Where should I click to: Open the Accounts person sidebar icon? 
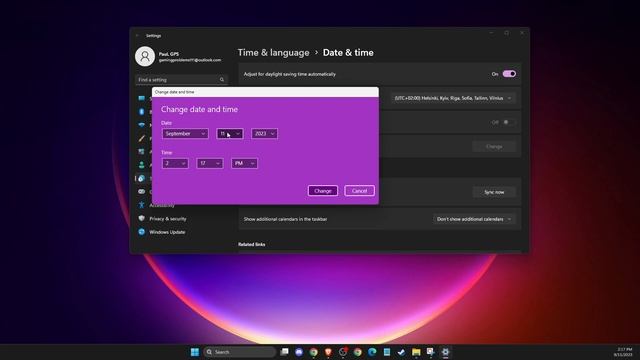click(x=142, y=165)
